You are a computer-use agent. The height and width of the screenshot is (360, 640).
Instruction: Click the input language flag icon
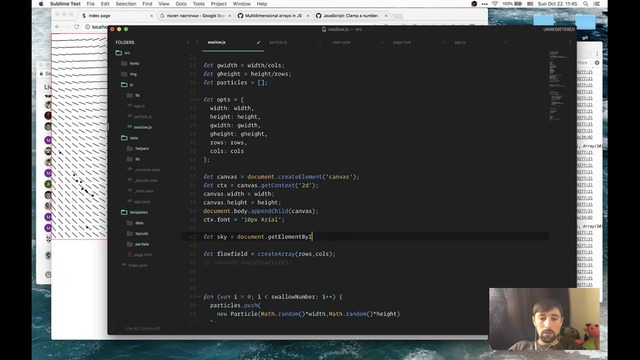(530, 4)
